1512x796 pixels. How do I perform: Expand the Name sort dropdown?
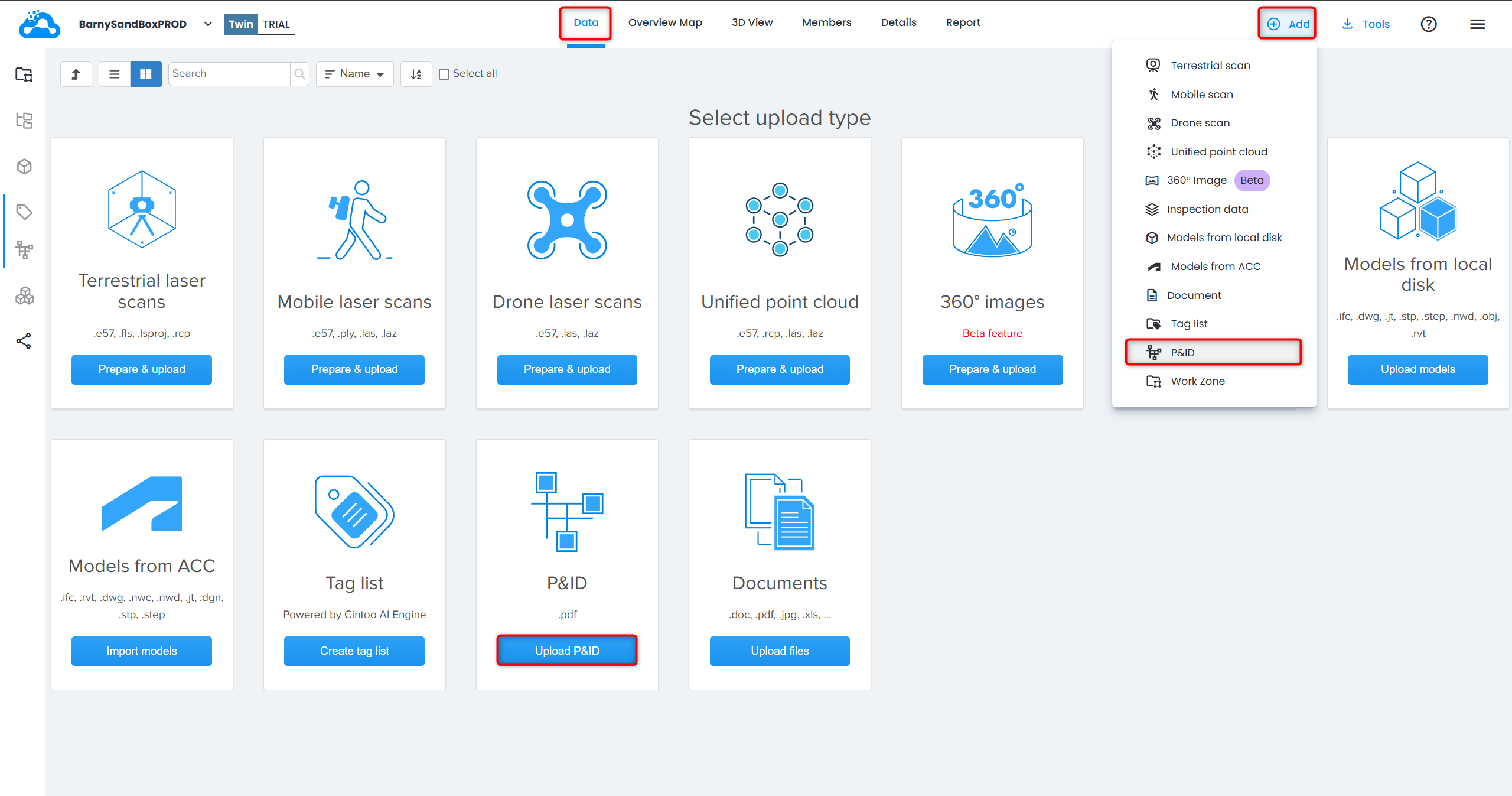tap(355, 74)
